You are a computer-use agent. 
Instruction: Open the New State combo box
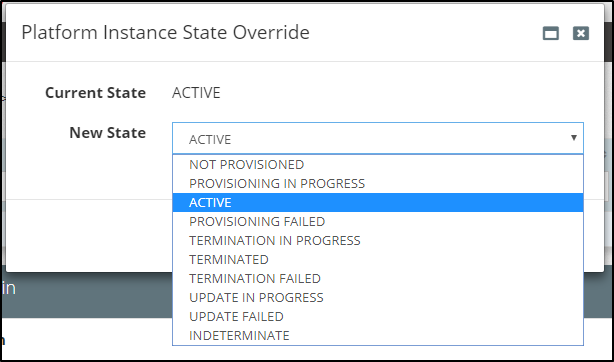coord(378,138)
